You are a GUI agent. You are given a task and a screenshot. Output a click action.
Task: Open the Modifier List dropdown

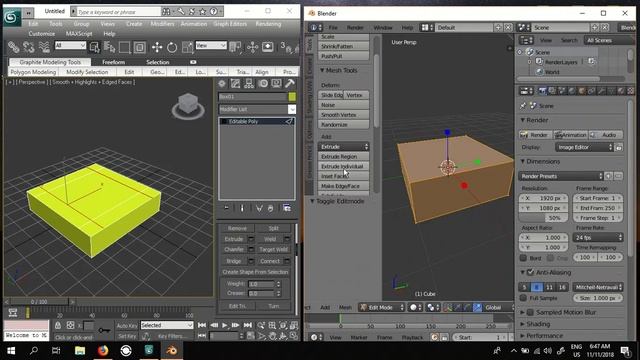pyautogui.click(x=257, y=109)
